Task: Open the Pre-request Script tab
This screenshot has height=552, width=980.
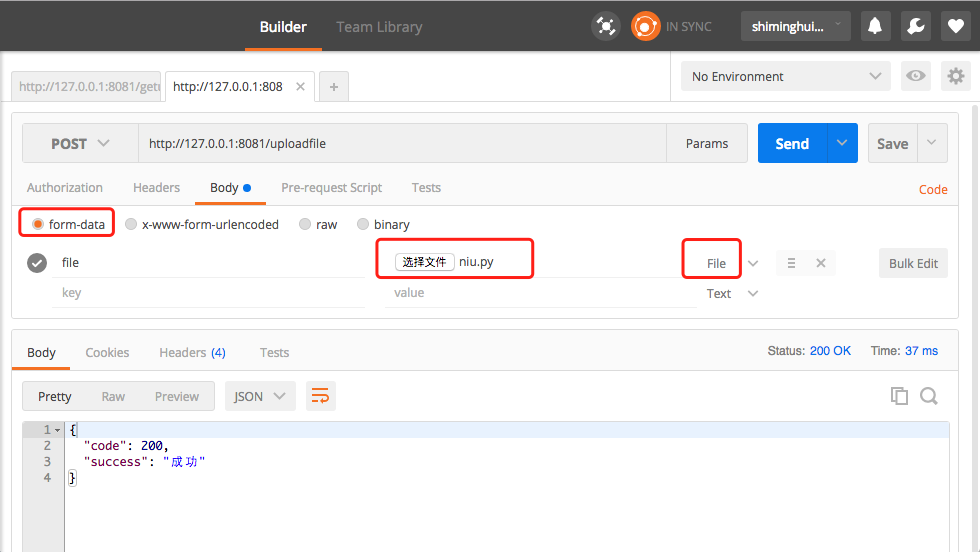Action: [x=331, y=188]
